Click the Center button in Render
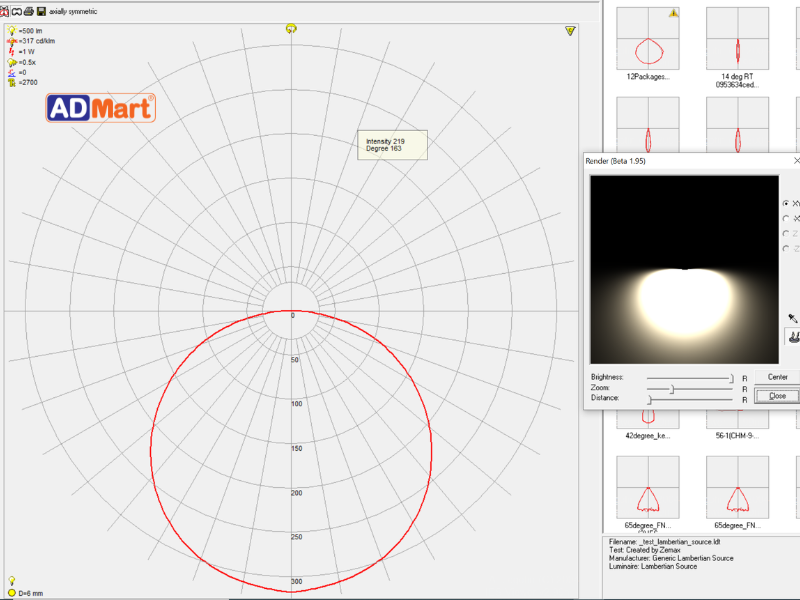 coord(777,377)
